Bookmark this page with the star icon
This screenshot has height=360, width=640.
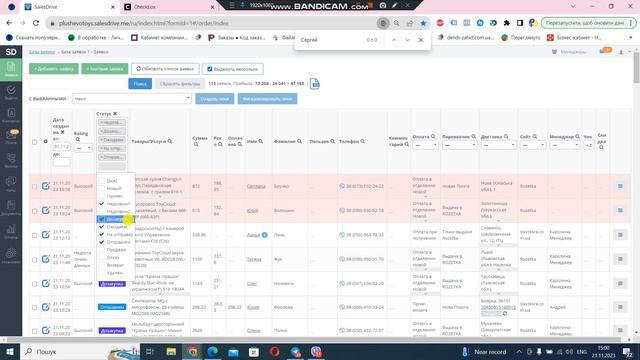pyautogui.click(x=423, y=23)
